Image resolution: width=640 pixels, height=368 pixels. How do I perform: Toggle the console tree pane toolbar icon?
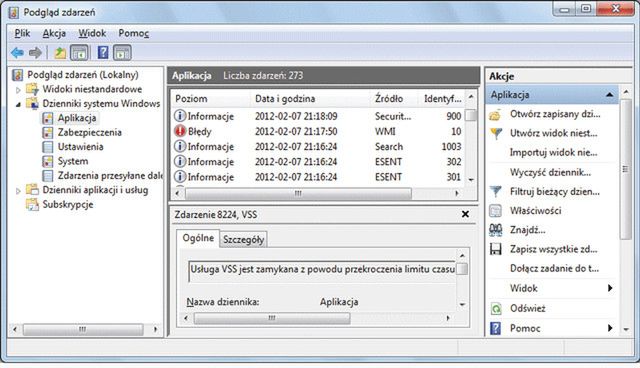click(x=79, y=53)
